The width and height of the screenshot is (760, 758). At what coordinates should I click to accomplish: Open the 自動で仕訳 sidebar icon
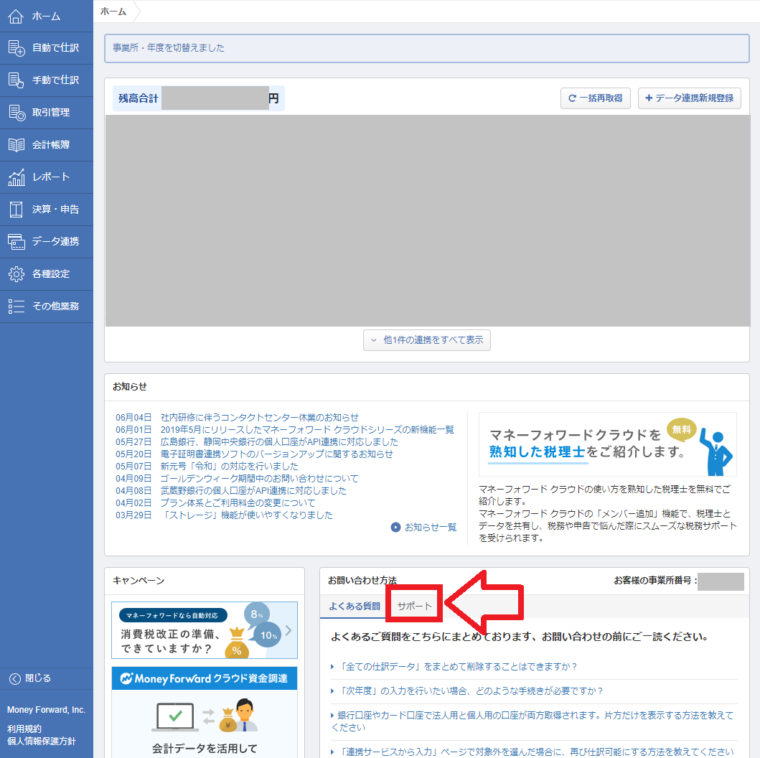pos(16,48)
